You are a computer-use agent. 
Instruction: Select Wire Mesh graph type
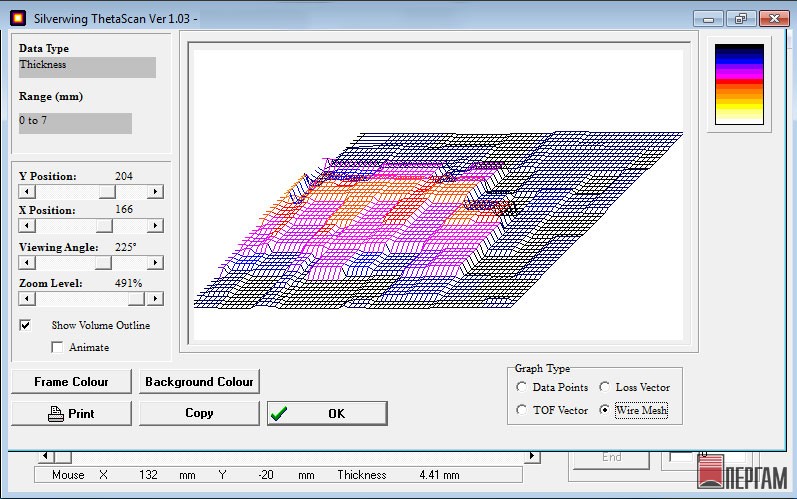[604, 410]
